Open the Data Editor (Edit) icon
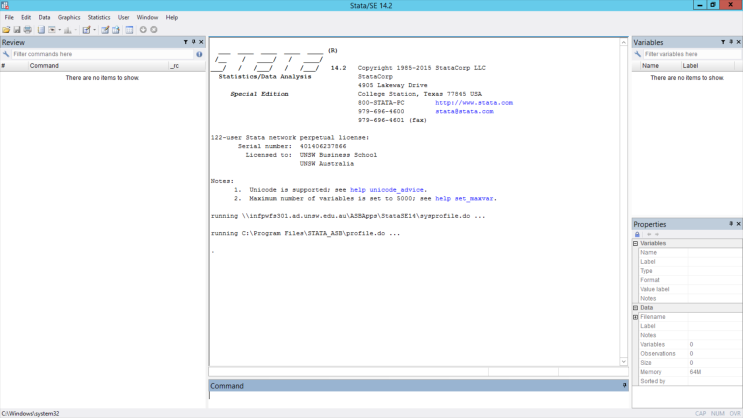 pyautogui.click(x=105, y=30)
